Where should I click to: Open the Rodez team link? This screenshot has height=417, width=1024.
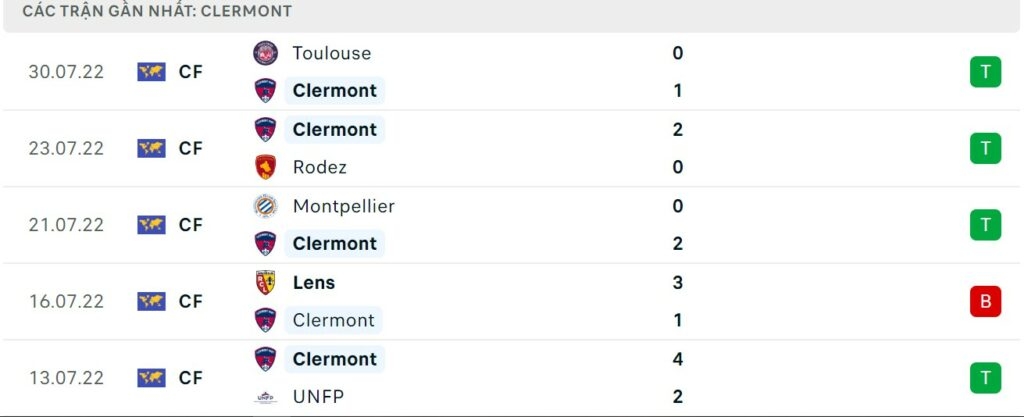[320, 167]
